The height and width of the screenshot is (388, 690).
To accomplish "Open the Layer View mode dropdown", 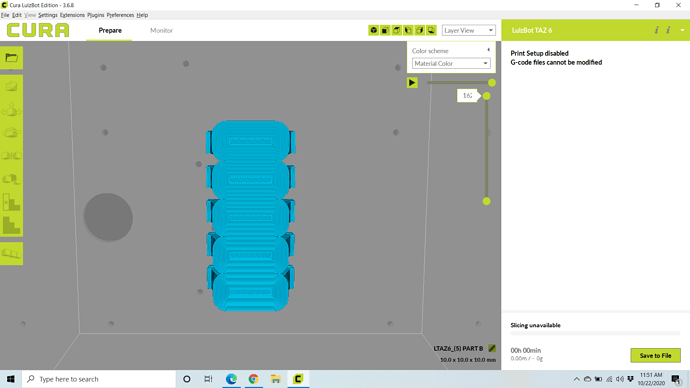I will [x=469, y=30].
